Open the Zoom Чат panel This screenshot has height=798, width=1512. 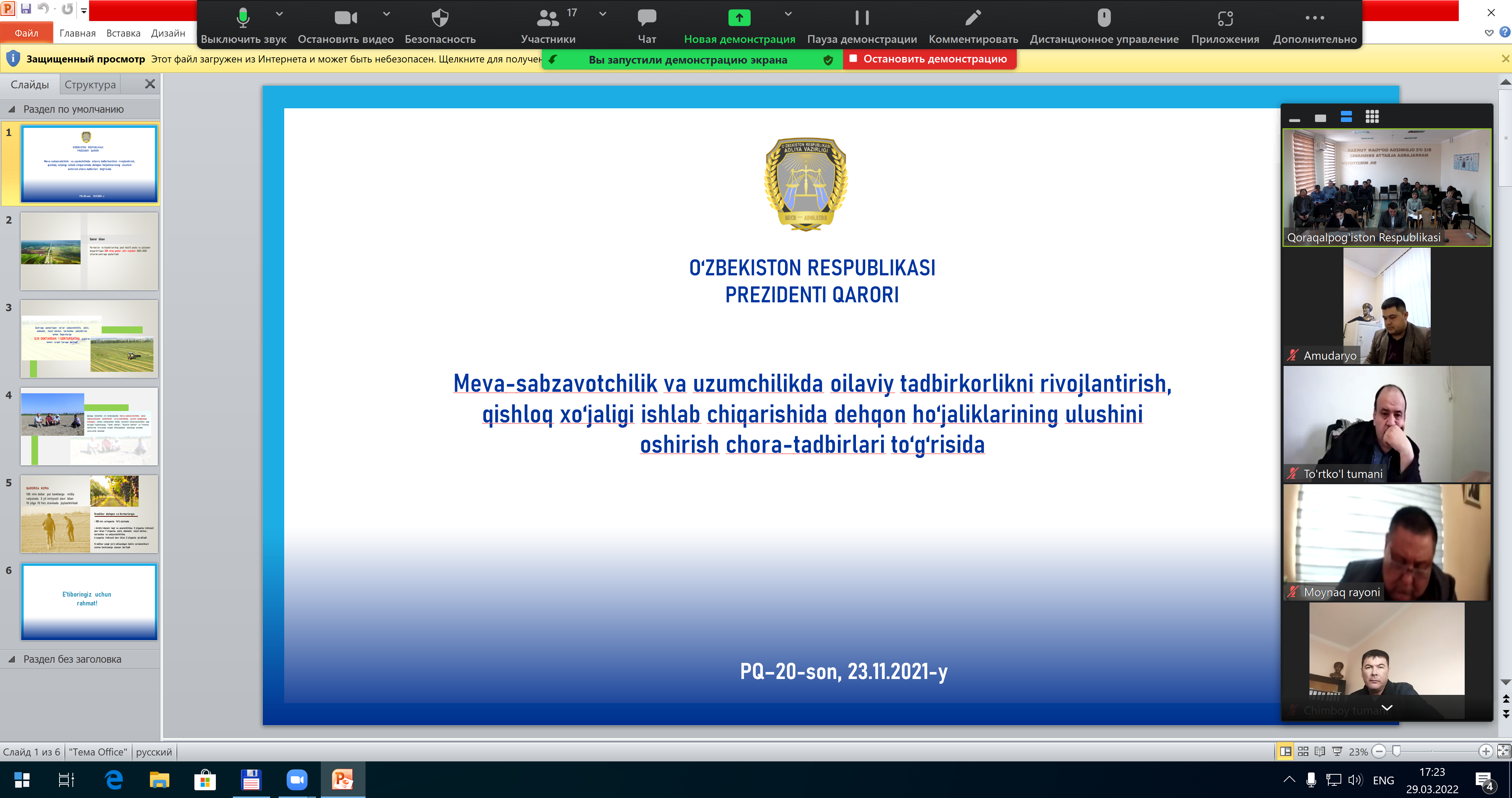(x=647, y=26)
